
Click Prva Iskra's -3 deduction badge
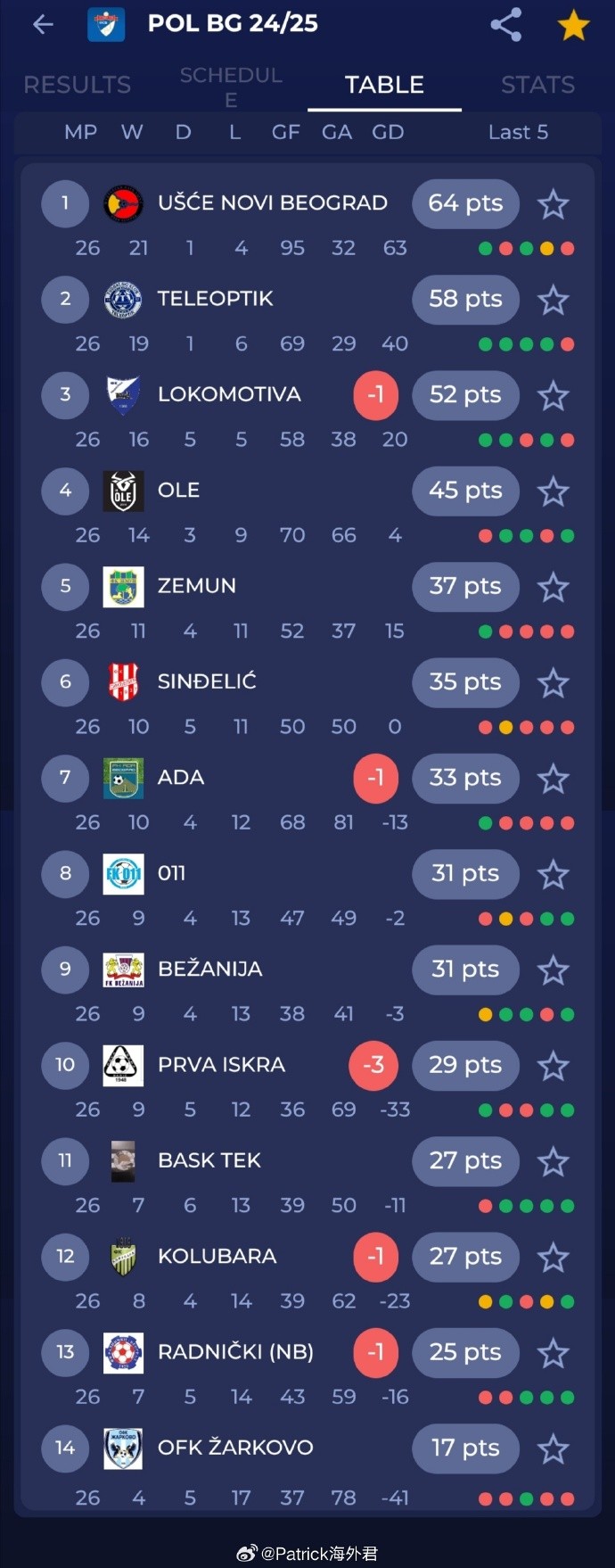coord(373,1065)
